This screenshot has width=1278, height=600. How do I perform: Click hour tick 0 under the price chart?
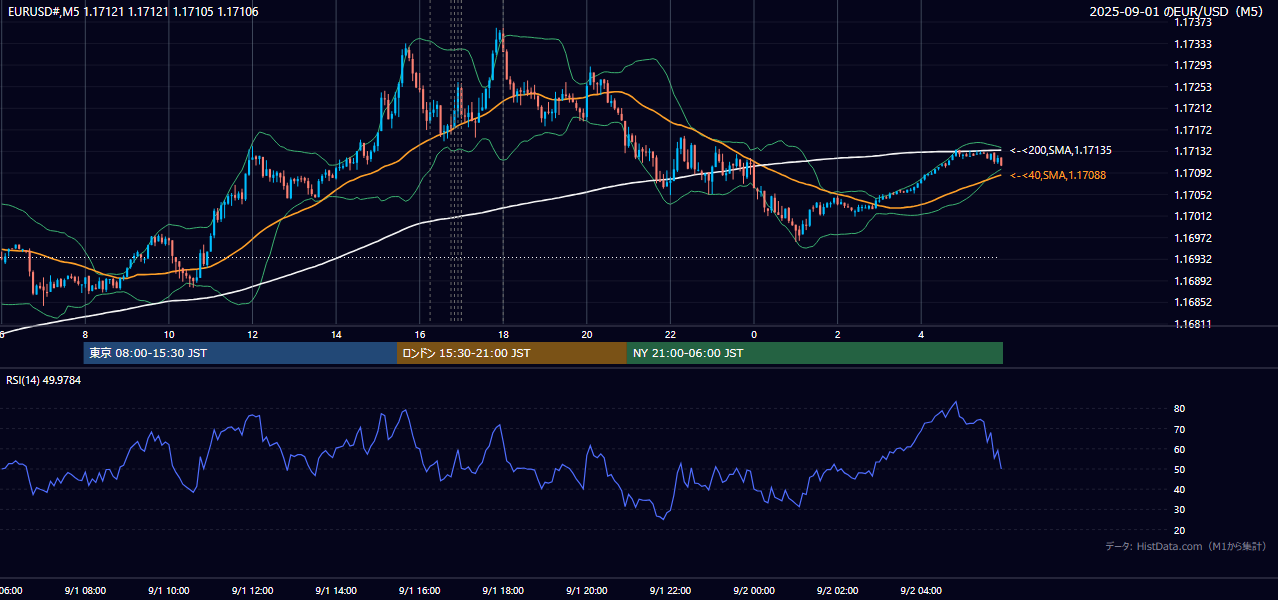754,334
